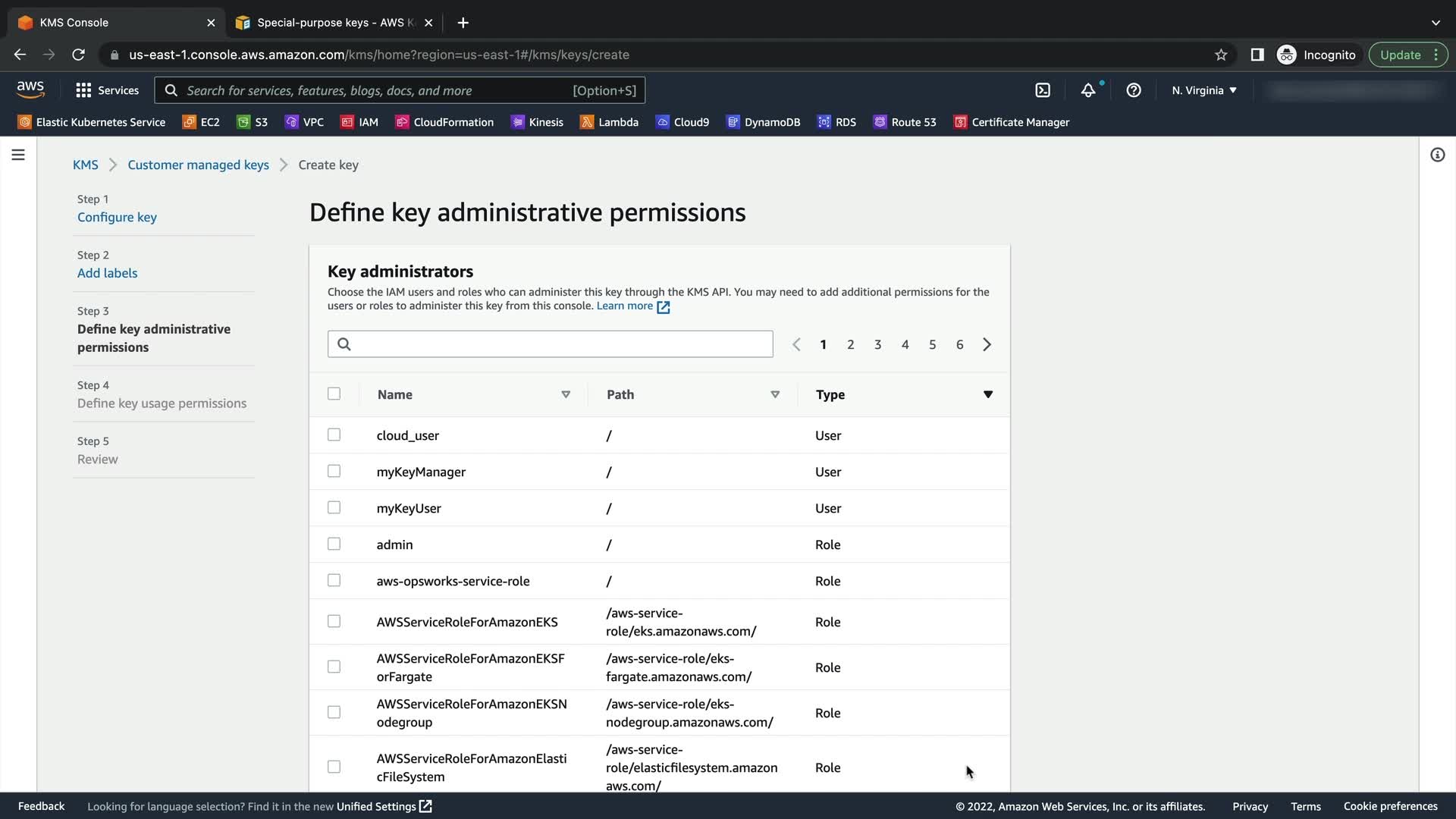Bookmark page with star icon
The width and height of the screenshot is (1456, 819).
pos(1221,55)
